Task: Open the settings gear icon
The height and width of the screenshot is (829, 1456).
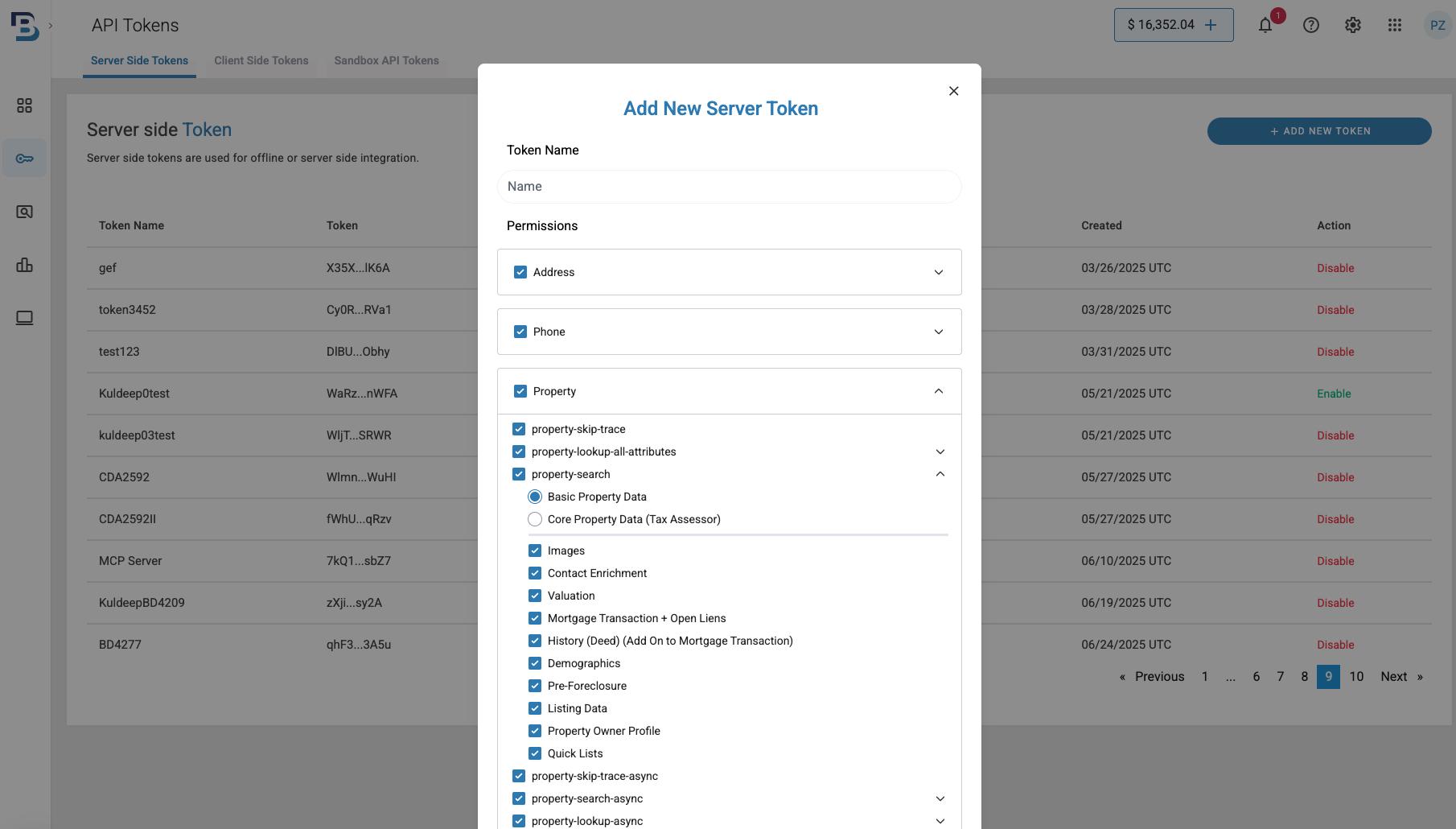Action: (1353, 26)
